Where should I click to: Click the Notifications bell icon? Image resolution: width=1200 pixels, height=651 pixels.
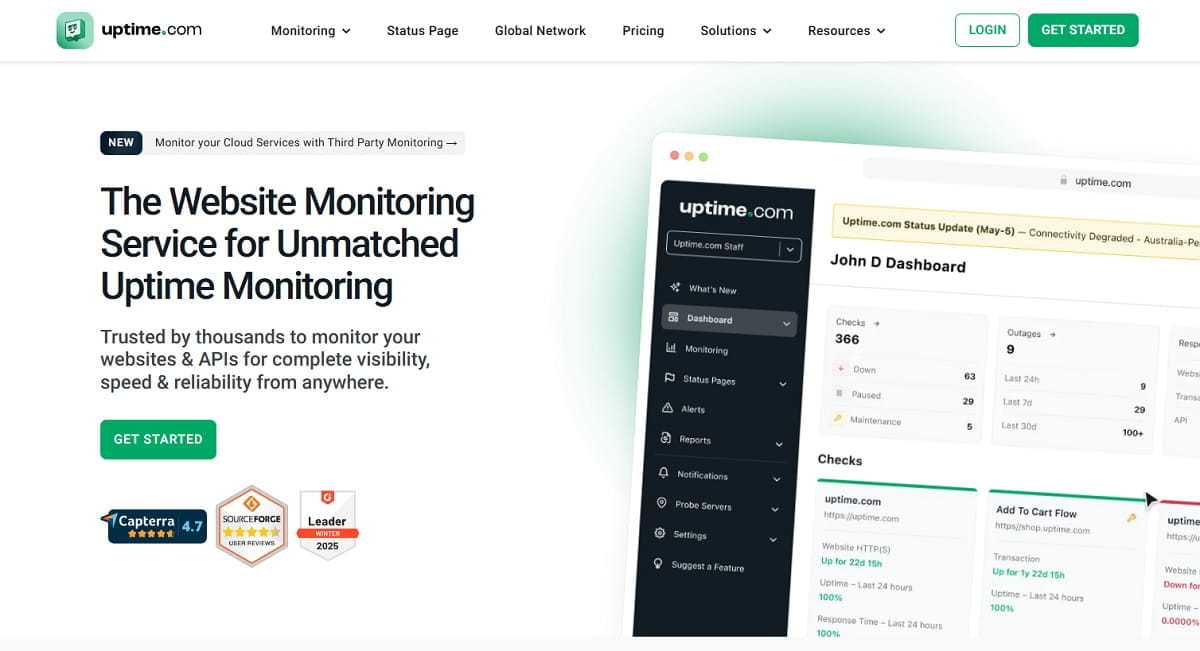tap(663, 473)
